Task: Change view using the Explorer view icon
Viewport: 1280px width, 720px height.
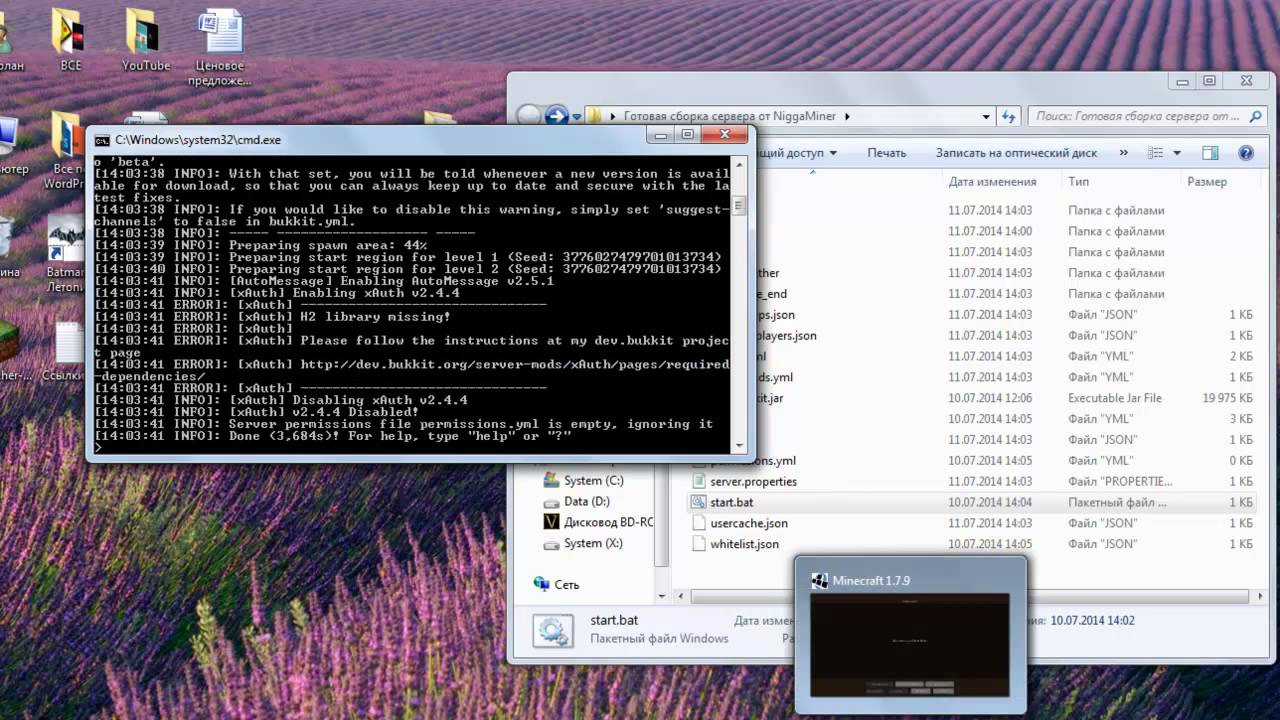Action: tap(1156, 153)
